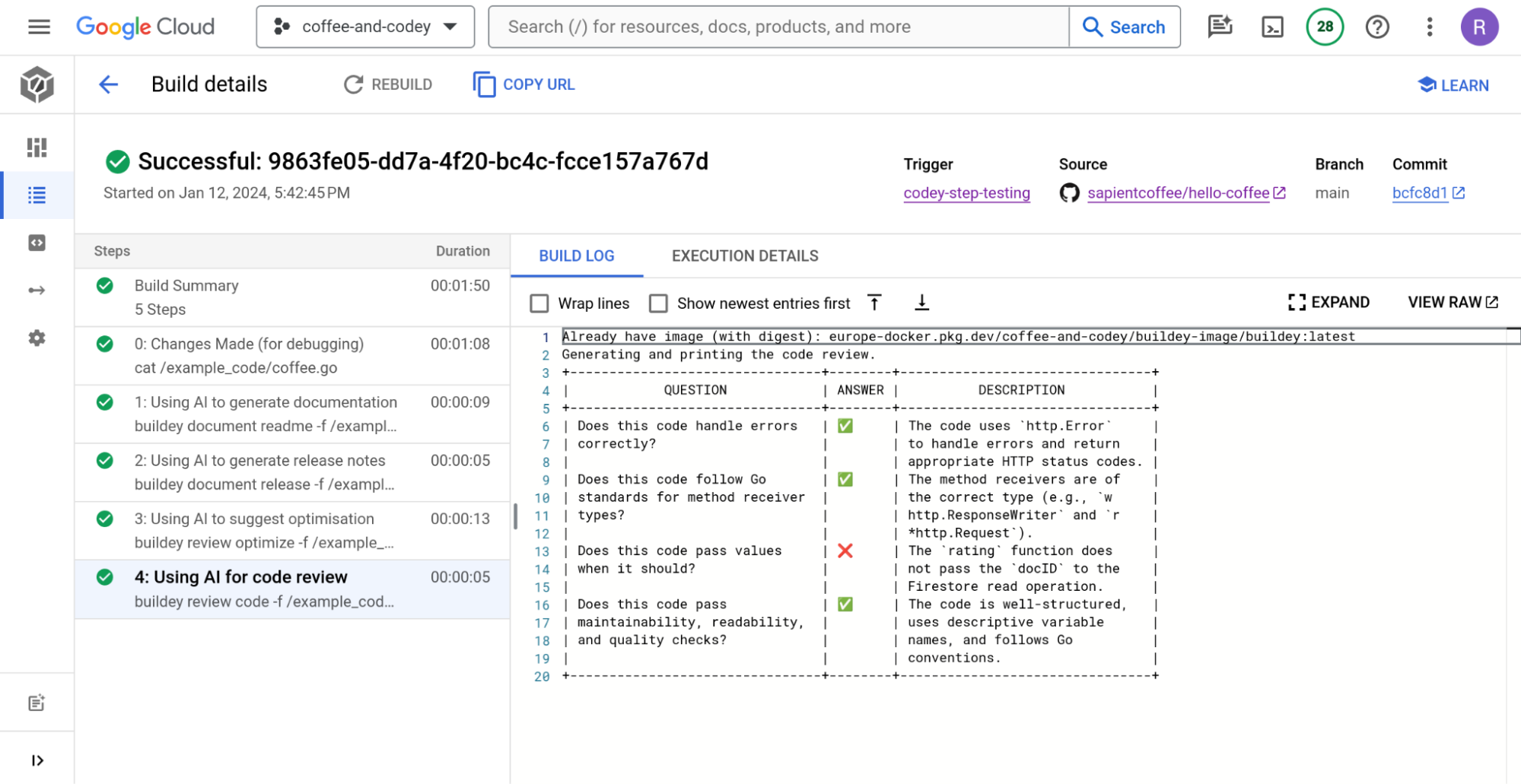Open Cloud Build Settings via the gear icon
Screen dimensions: 1521x784
point(37,338)
